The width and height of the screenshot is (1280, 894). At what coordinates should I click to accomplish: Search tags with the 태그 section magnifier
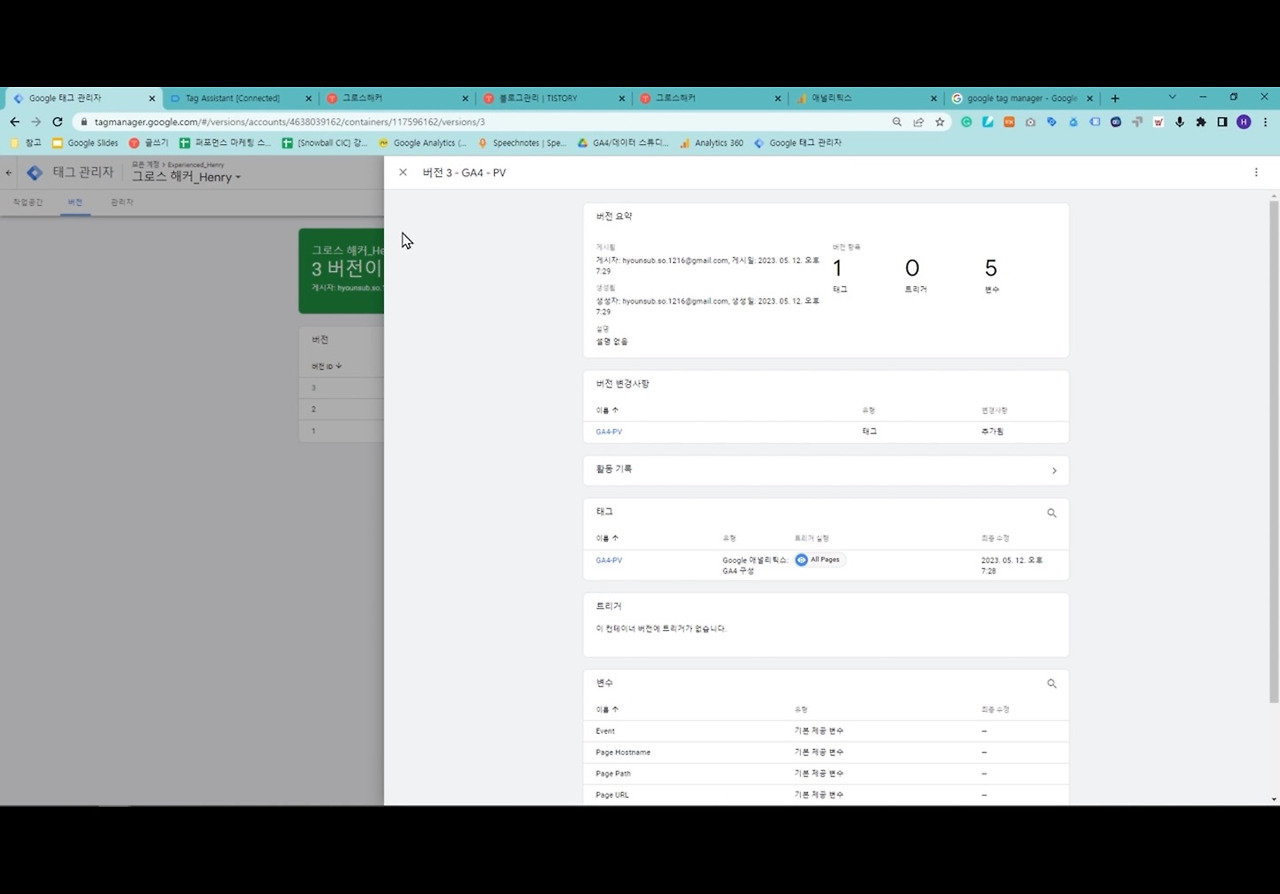pyautogui.click(x=1052, y=512)
